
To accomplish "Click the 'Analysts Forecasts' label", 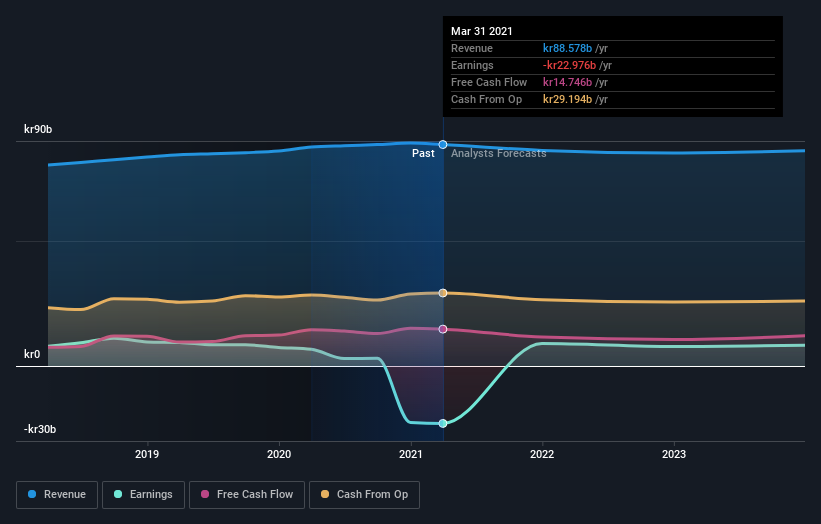I will coord(498,153).
